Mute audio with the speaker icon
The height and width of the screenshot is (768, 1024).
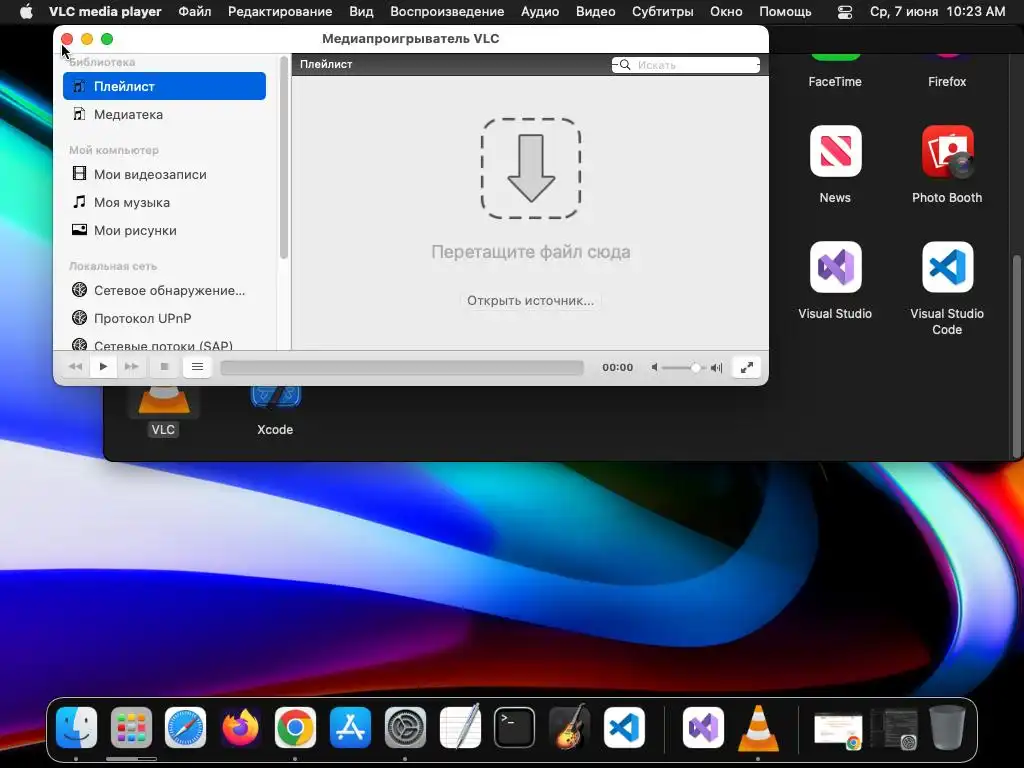pyautogui.click(x=654, y=368)
